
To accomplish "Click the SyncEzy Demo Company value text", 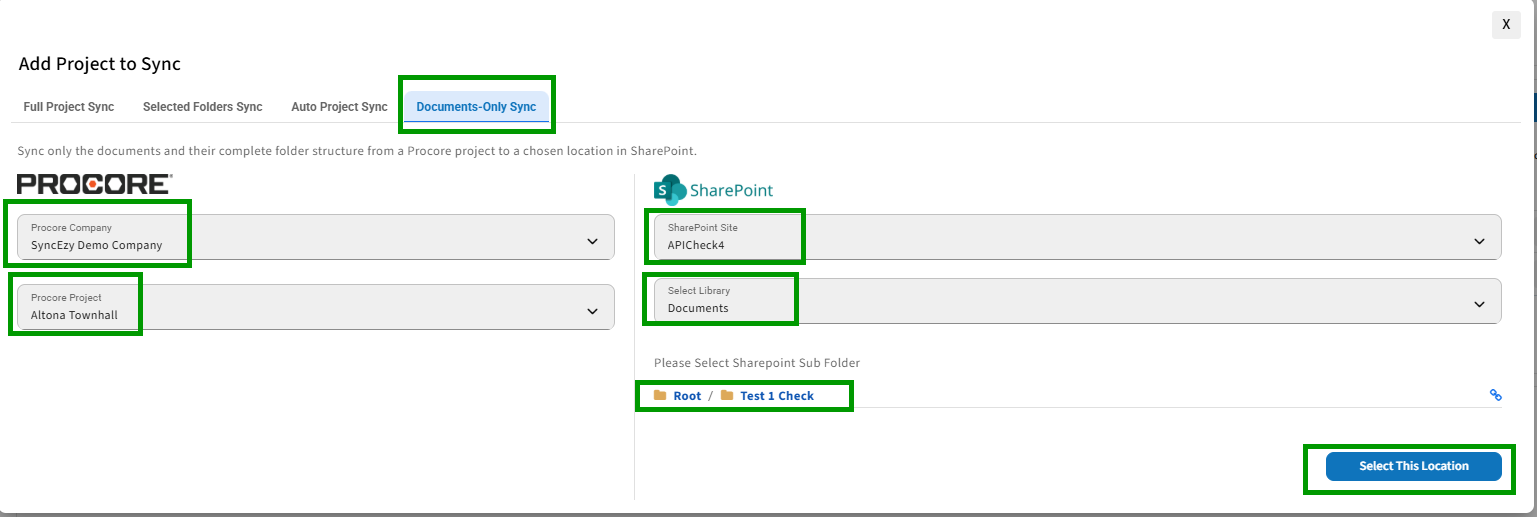I will point(96,245).
